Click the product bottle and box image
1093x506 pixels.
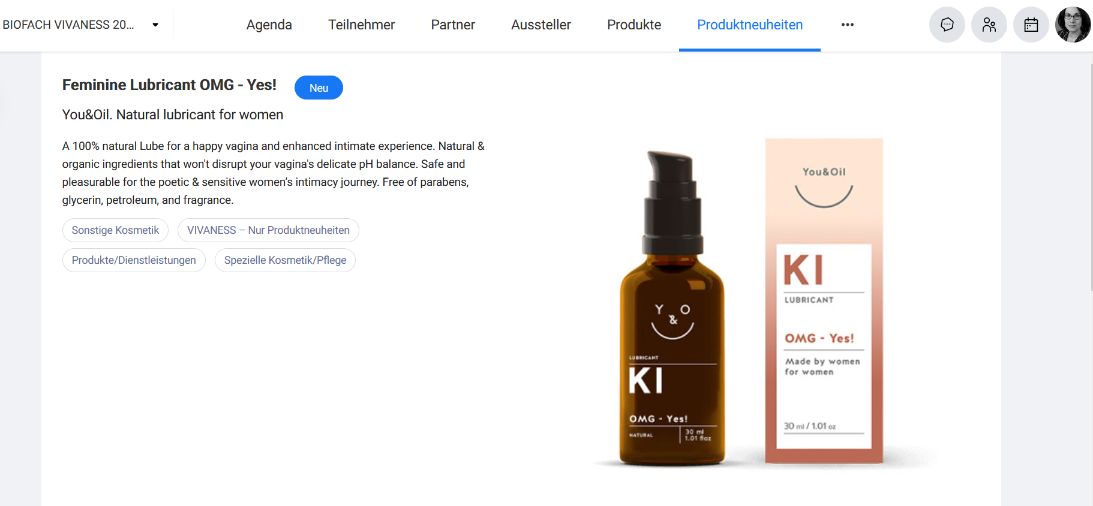pyautogui.click(x=753, y=302)
